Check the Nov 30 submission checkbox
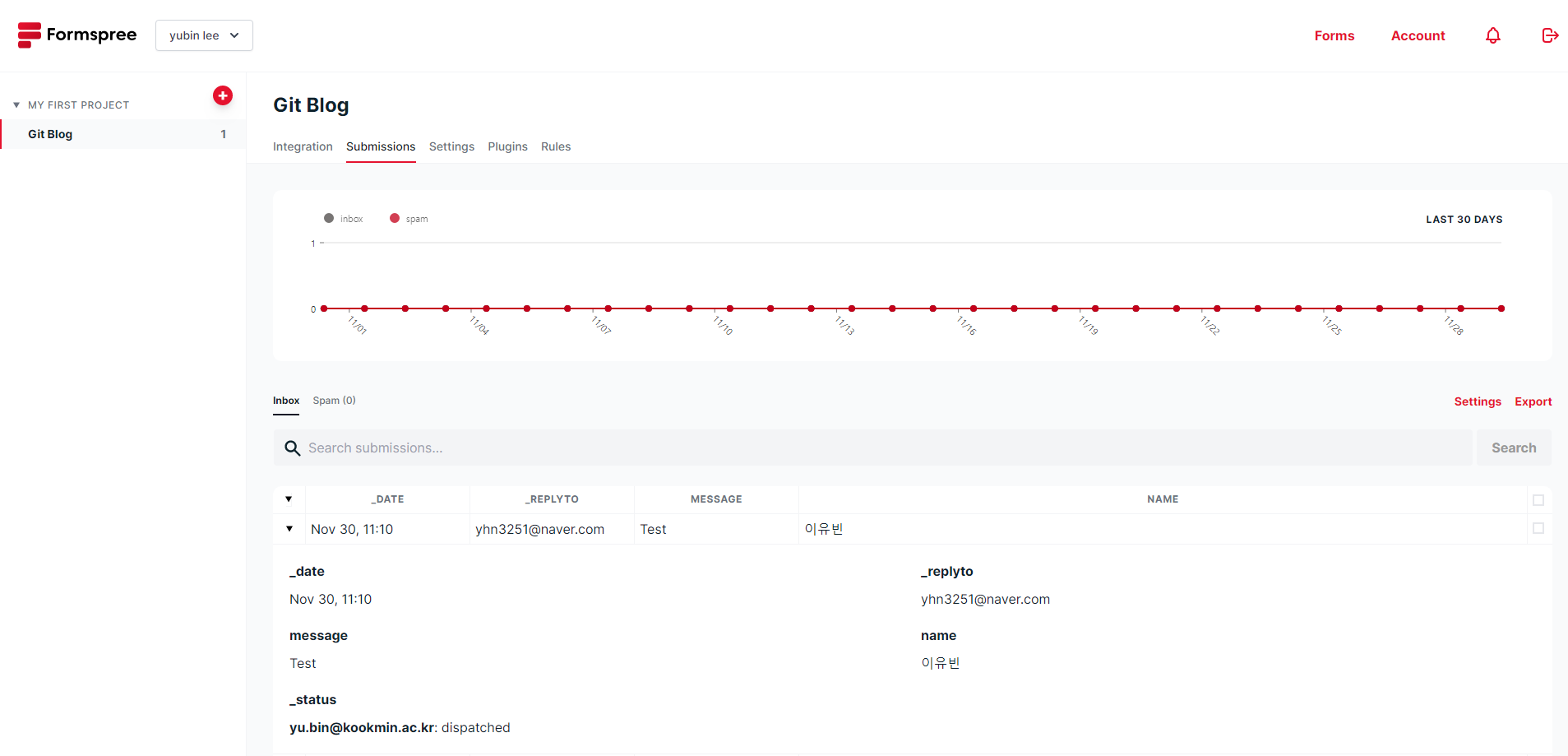The width and height of the screenshot is (1568, 756). [x=1538, y=528]
